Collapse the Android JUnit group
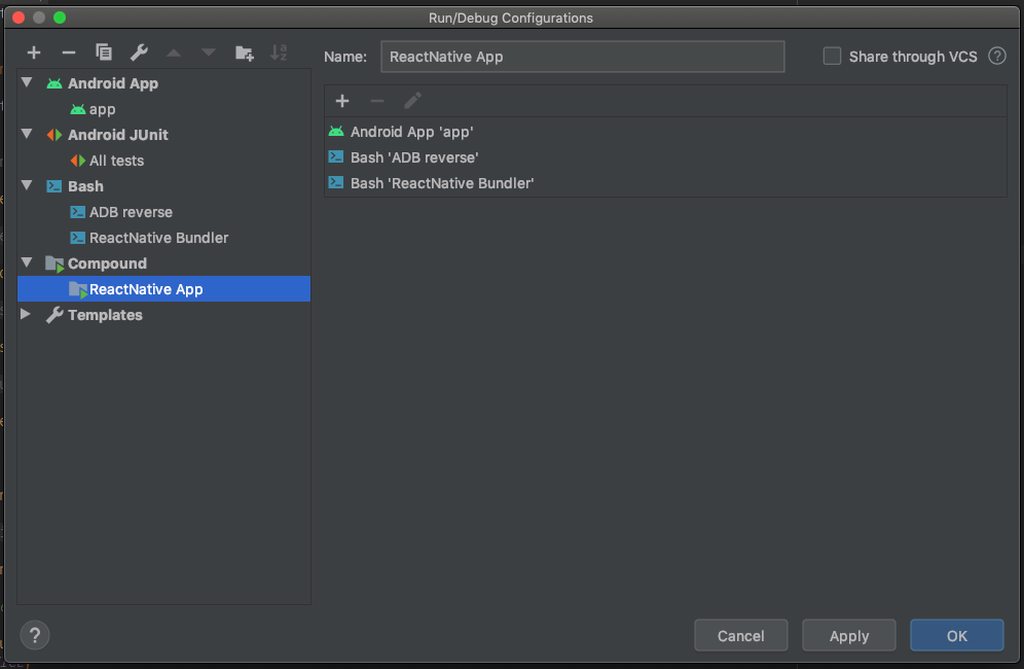This screenshot has width=1024, height=669. (27, 134)
